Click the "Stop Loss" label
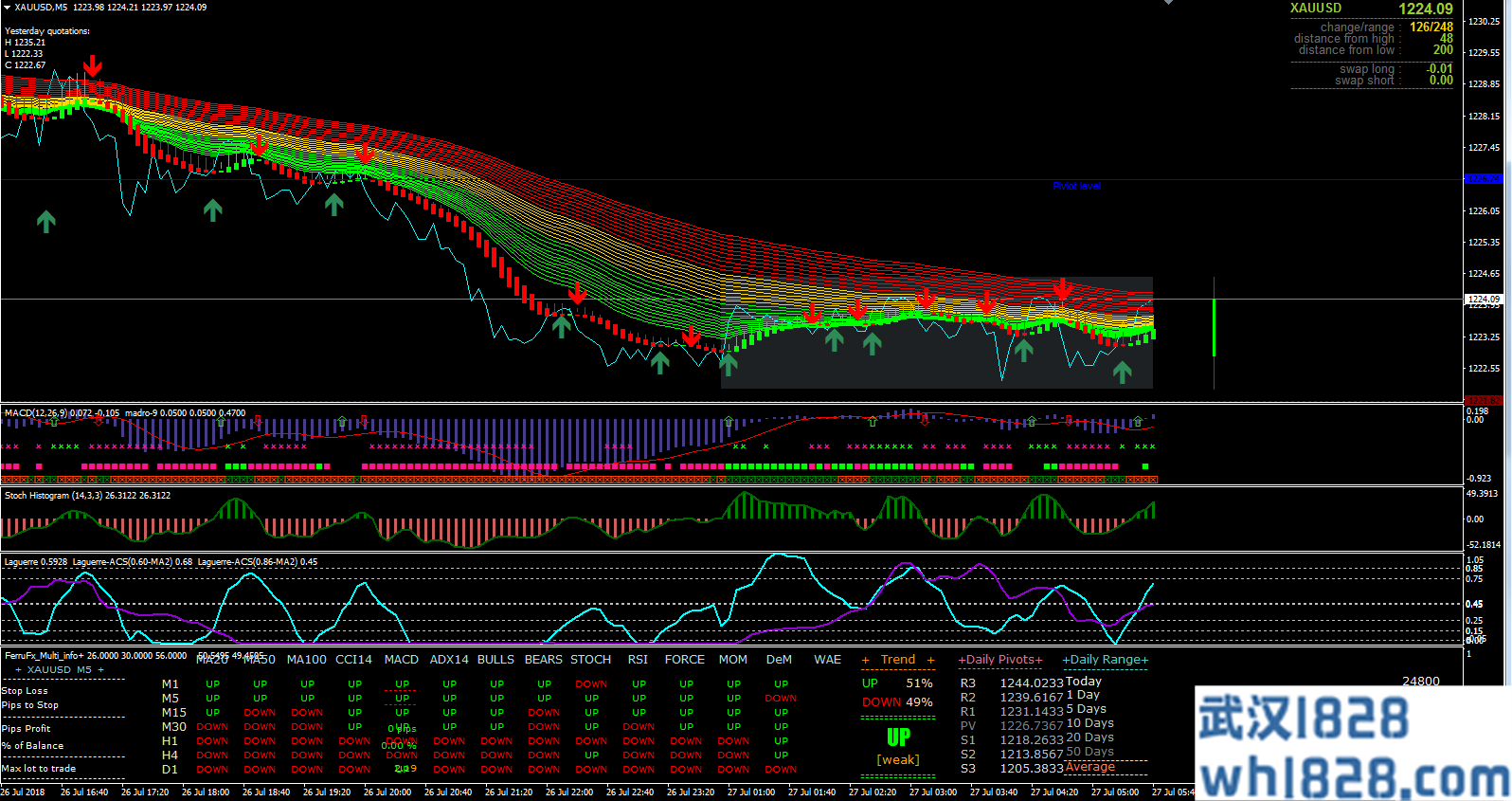The image size is (1512, 801). click(x=25, y=691)
